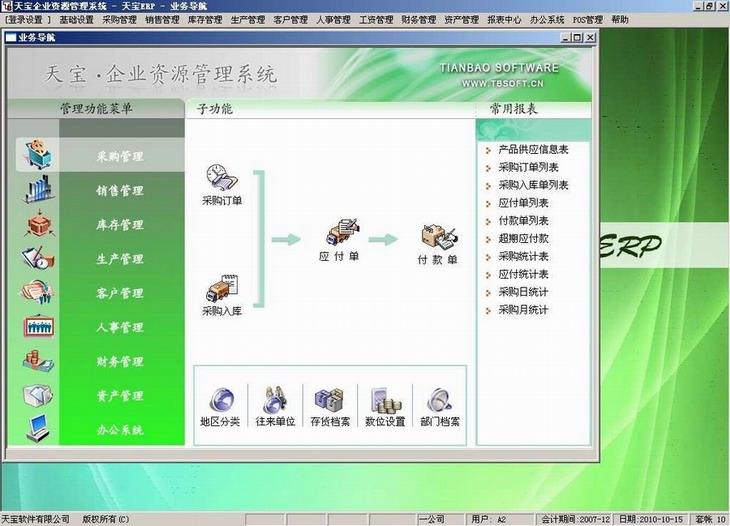The height and width of the screenshot is (526, 730).
Task: Open 地区分类 region classification icon
Action: click(x=219, y=400)
